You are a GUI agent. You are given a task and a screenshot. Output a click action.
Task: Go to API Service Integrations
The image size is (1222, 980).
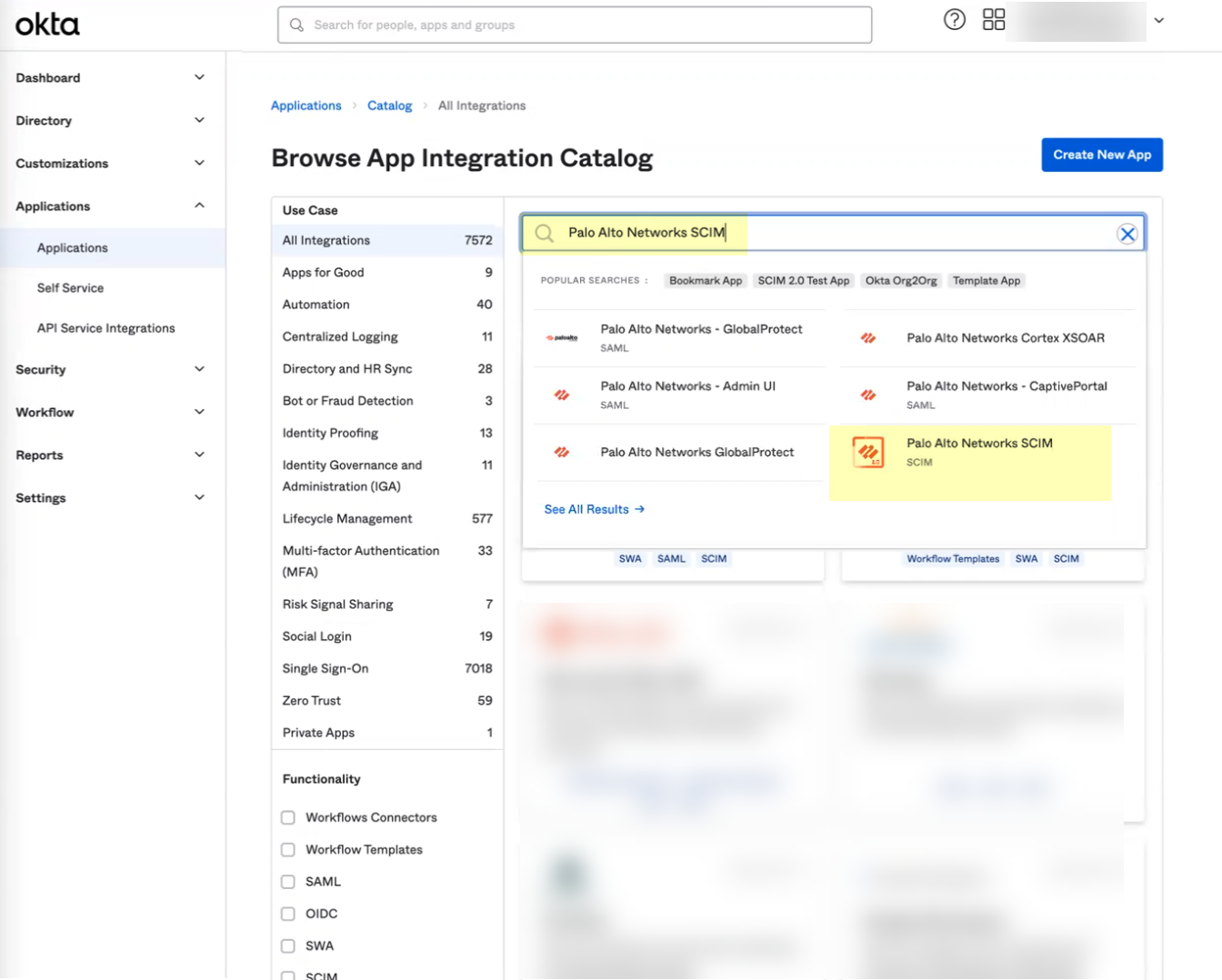[105, 327]
